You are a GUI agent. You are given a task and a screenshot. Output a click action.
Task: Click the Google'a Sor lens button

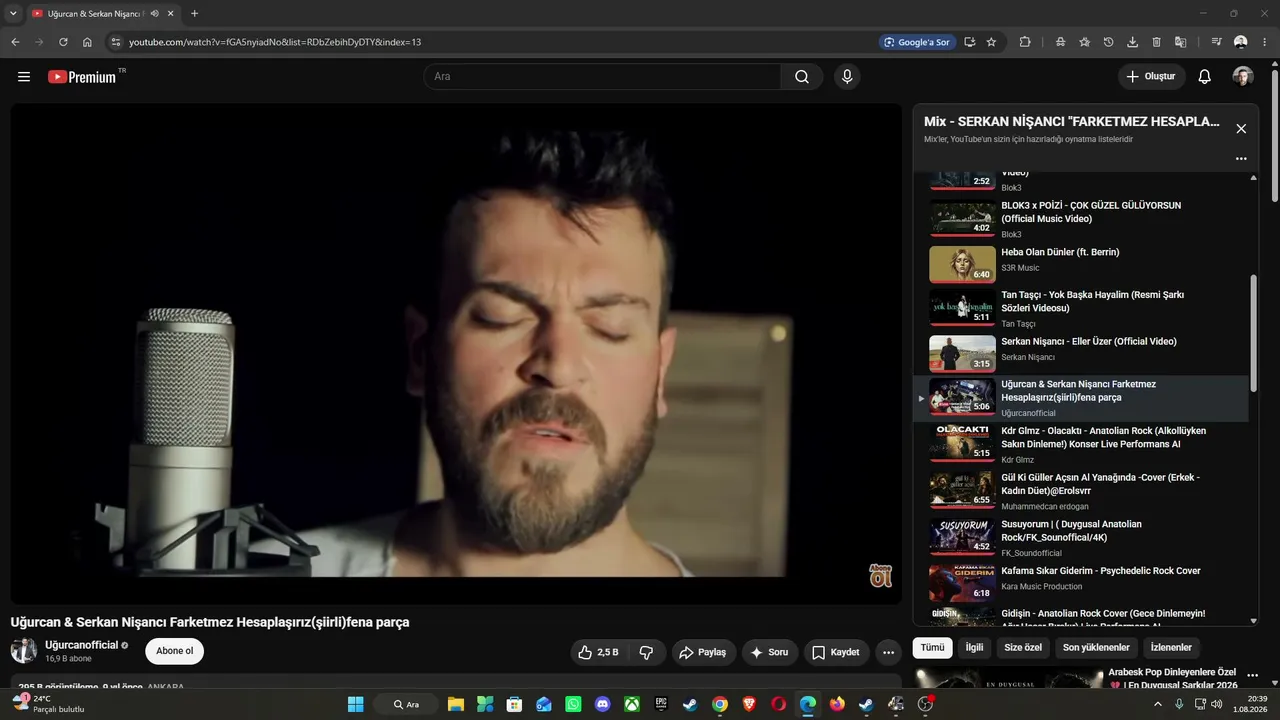916,42
